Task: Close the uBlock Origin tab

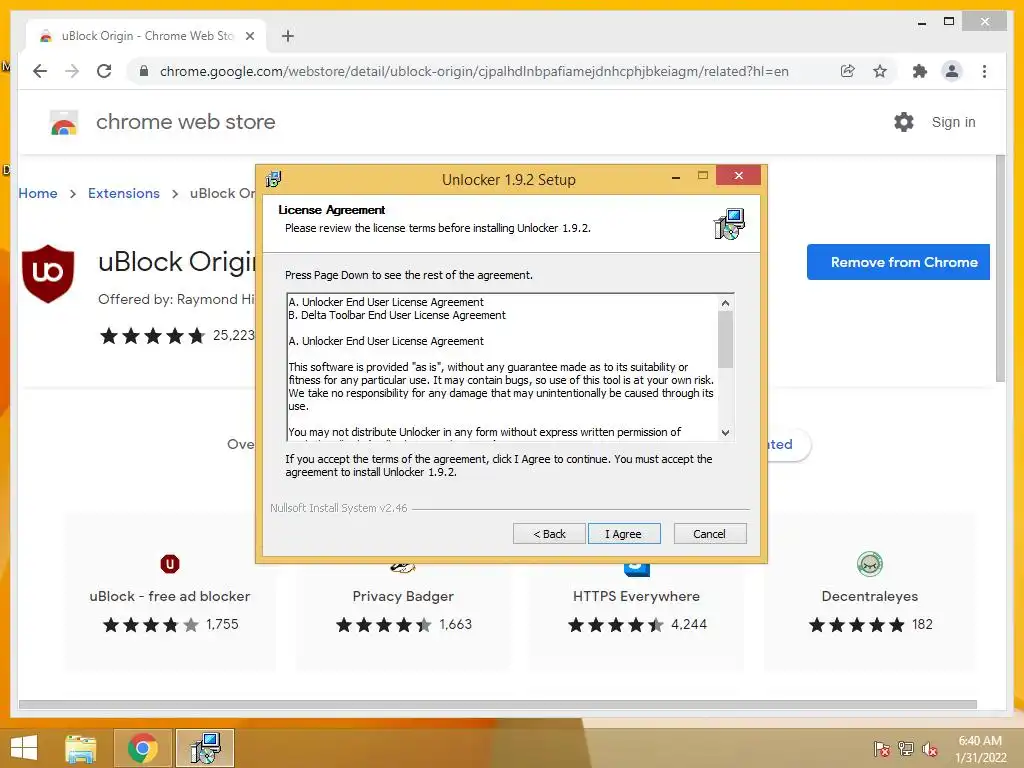Action: [249, 36]
